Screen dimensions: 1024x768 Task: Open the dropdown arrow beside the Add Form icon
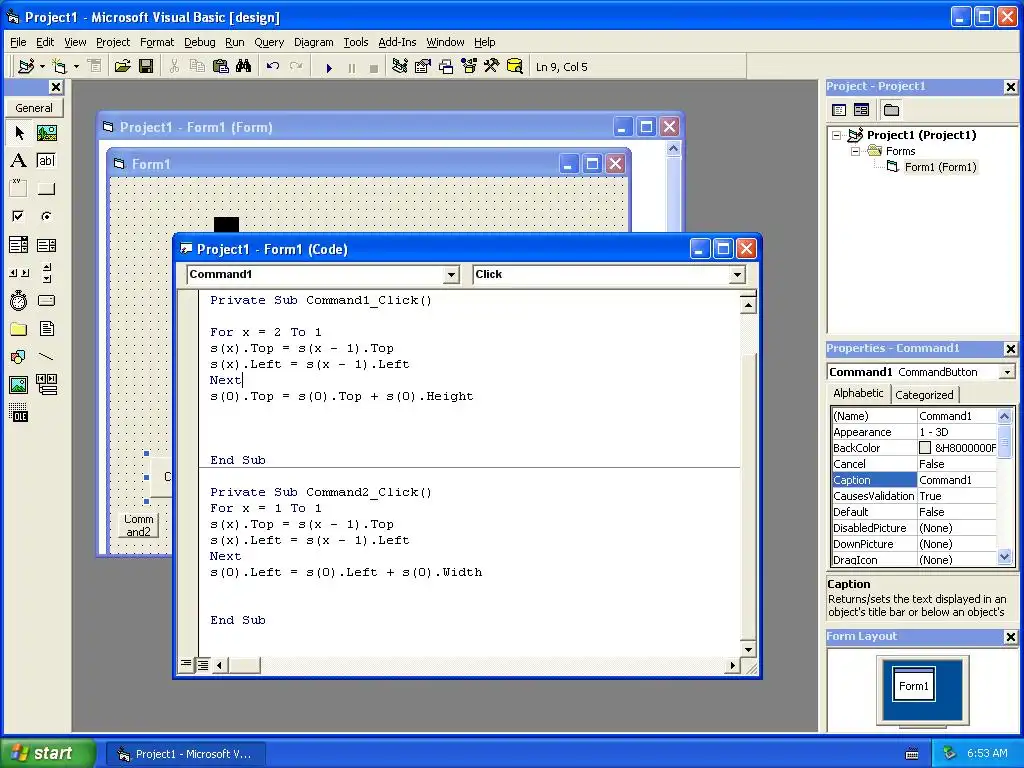(x=76, y=67)
